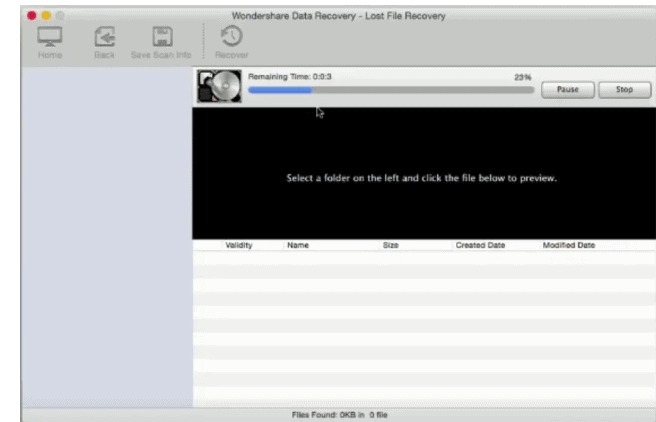Screen dimensions: 656x422
Task: Click the blue scan progress bar
Action: point(391,90)
